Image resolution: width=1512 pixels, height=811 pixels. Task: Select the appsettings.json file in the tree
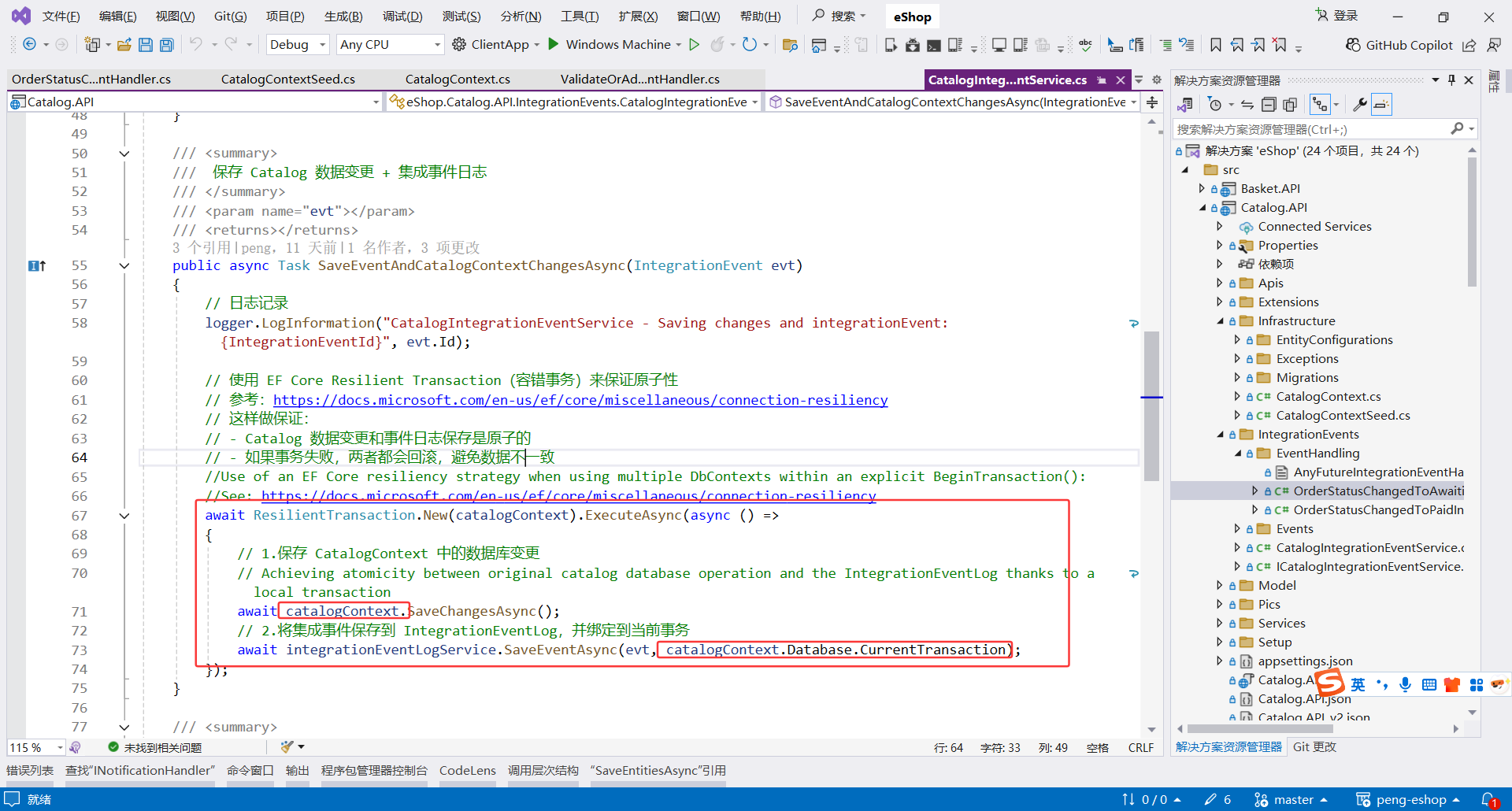pos(1305,661)
